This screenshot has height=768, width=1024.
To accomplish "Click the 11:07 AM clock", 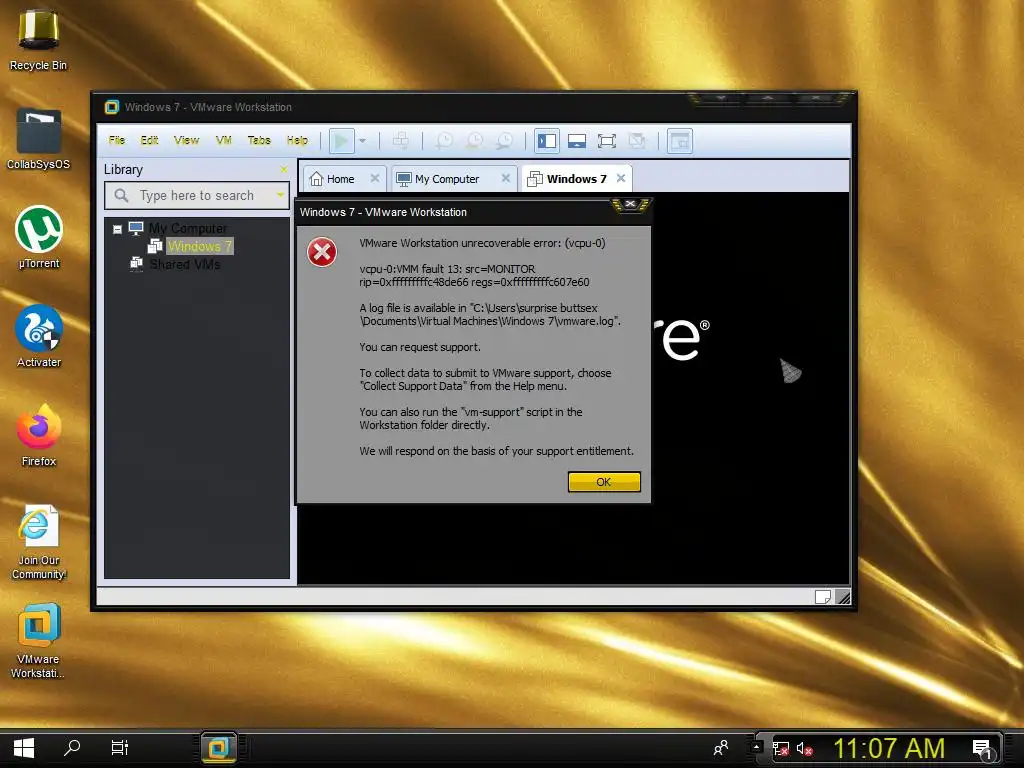I will 889,748.
